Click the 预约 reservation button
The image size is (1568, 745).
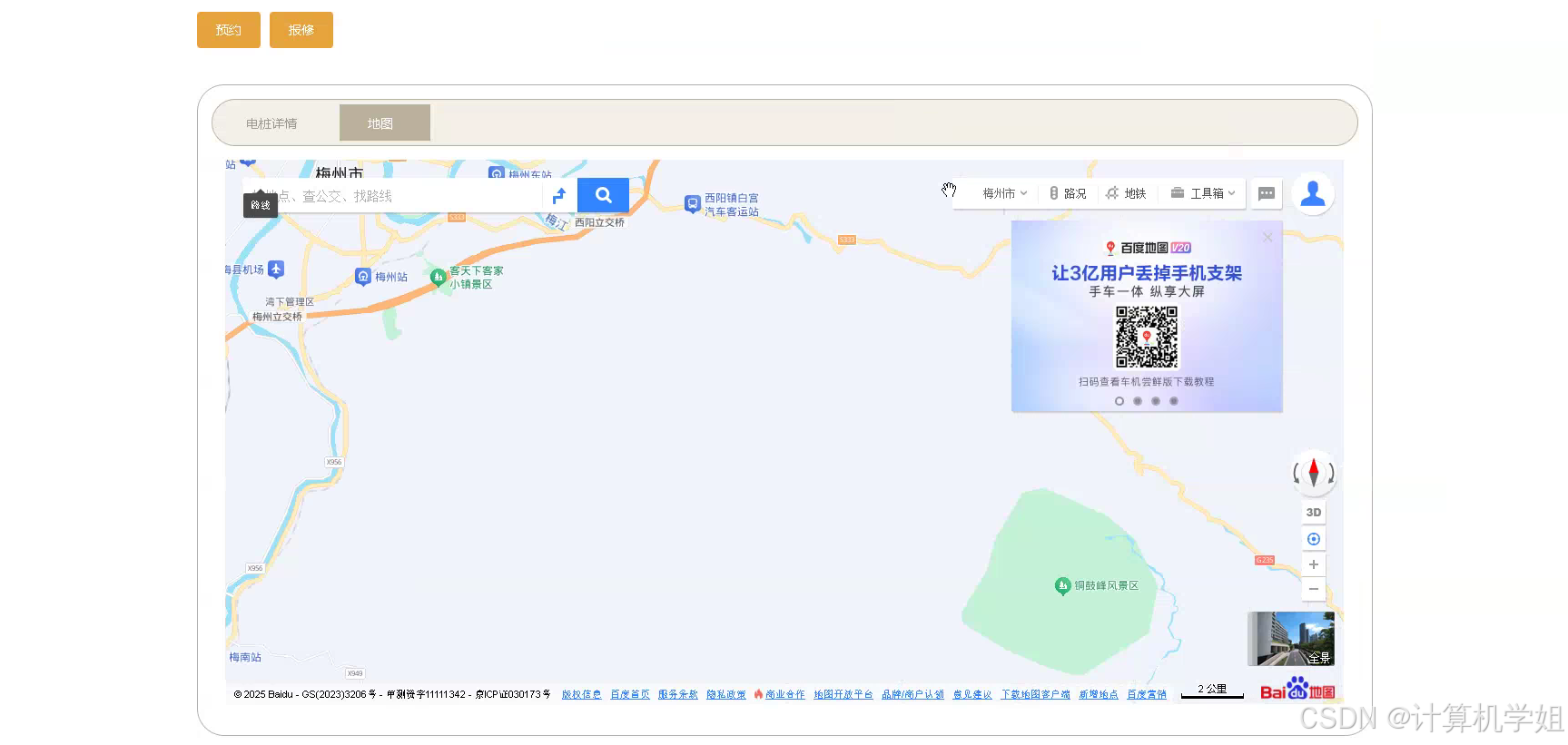229,30
